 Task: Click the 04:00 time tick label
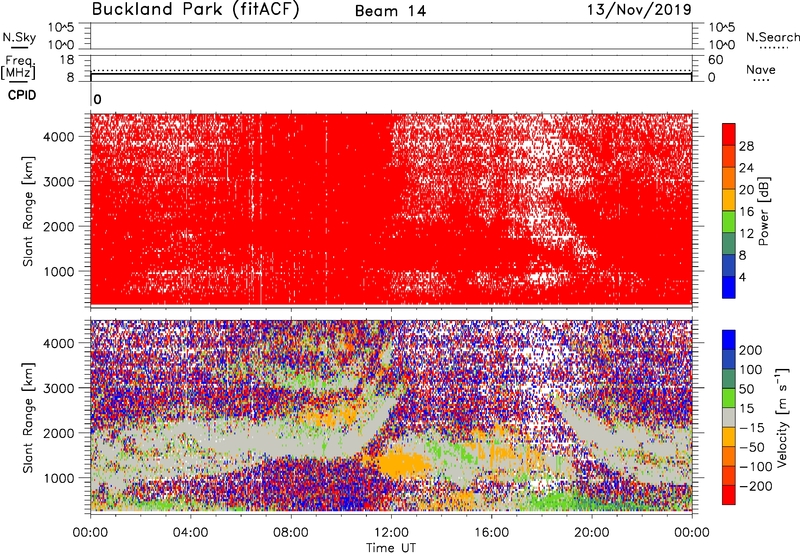pyautogui.click(x=190, y=533)
